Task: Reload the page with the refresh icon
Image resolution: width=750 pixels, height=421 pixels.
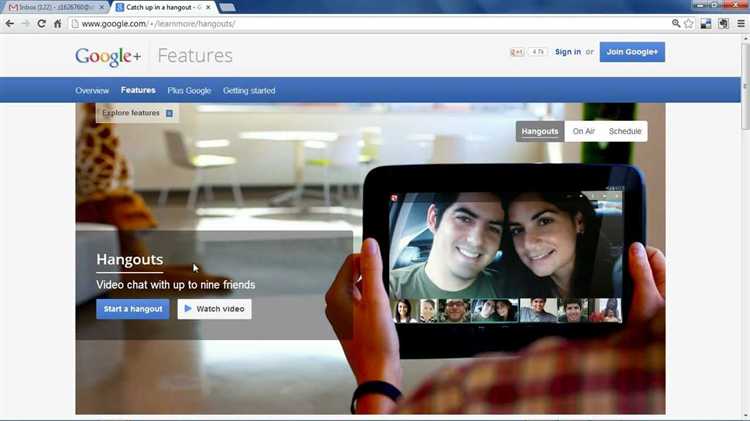Action: tap(42, 23)
